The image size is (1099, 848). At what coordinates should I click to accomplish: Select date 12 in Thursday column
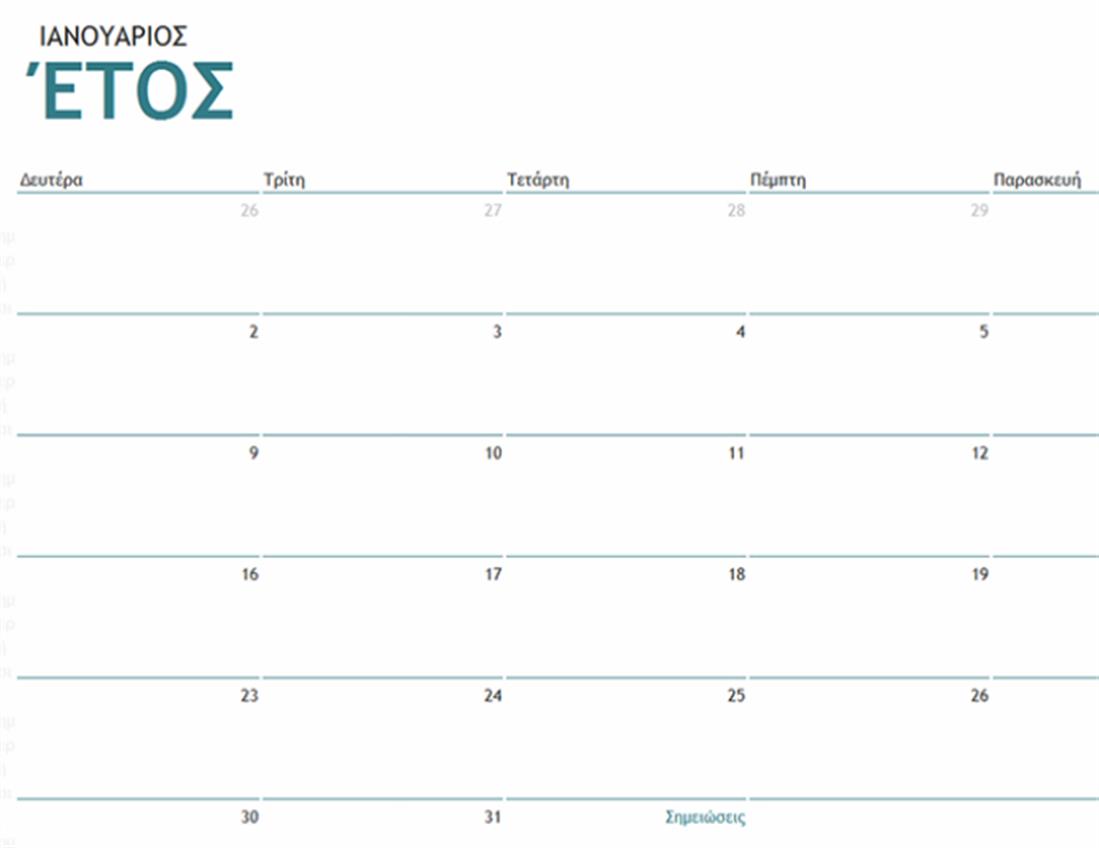pyautogui.click(x=980, y=454)
